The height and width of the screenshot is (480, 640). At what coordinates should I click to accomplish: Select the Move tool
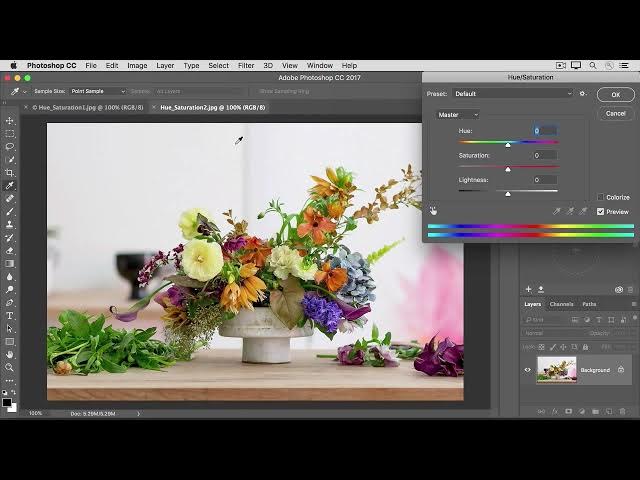tap(10, 121)
